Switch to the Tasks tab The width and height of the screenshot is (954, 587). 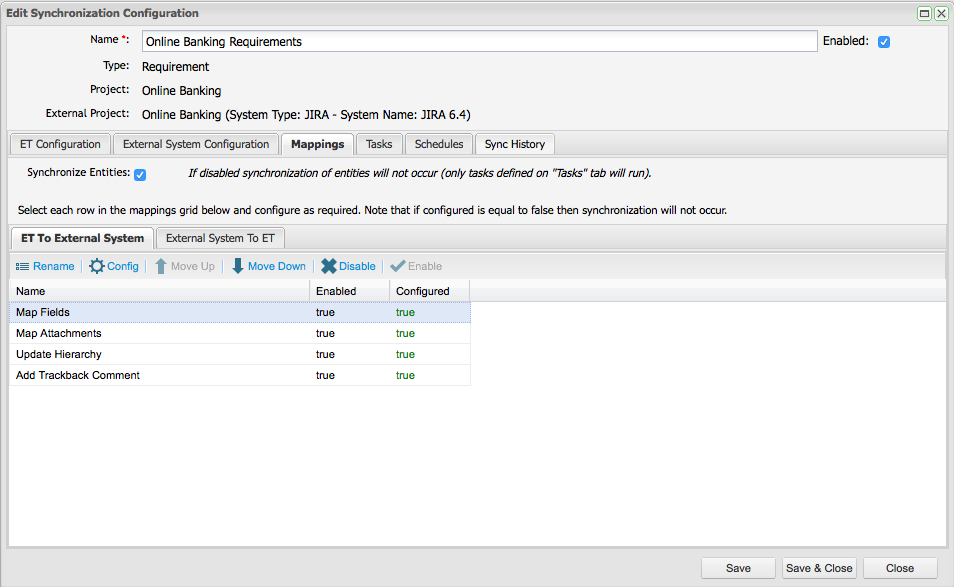tap(379, 144)
